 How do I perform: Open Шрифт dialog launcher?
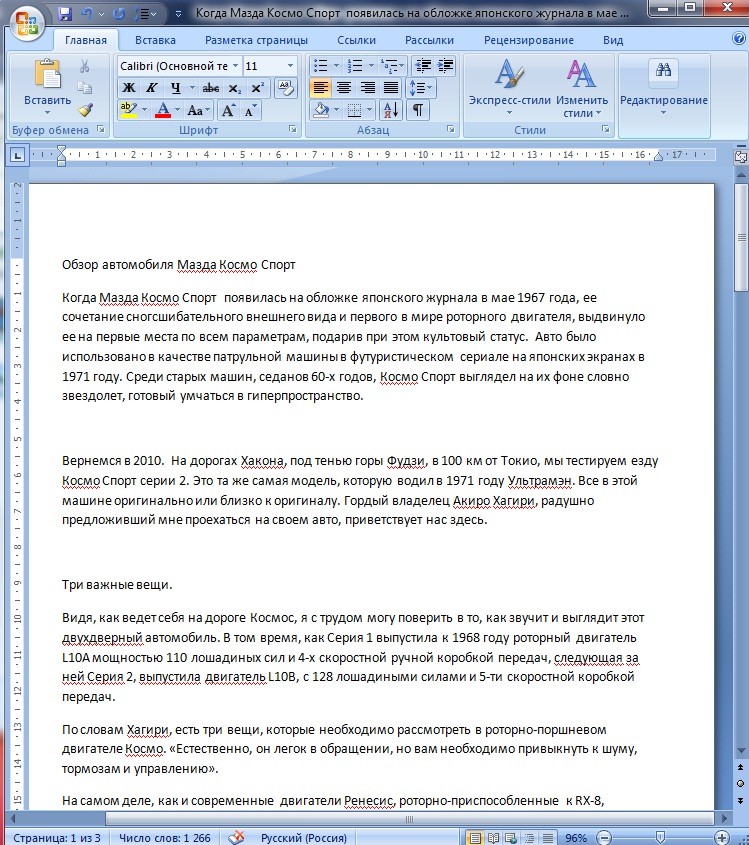[x=293, y=129]
